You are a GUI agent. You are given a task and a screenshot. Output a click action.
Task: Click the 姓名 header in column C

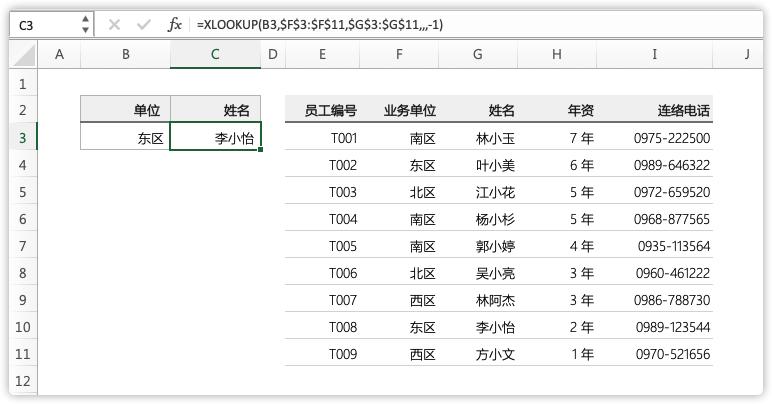tap(215, 109)
